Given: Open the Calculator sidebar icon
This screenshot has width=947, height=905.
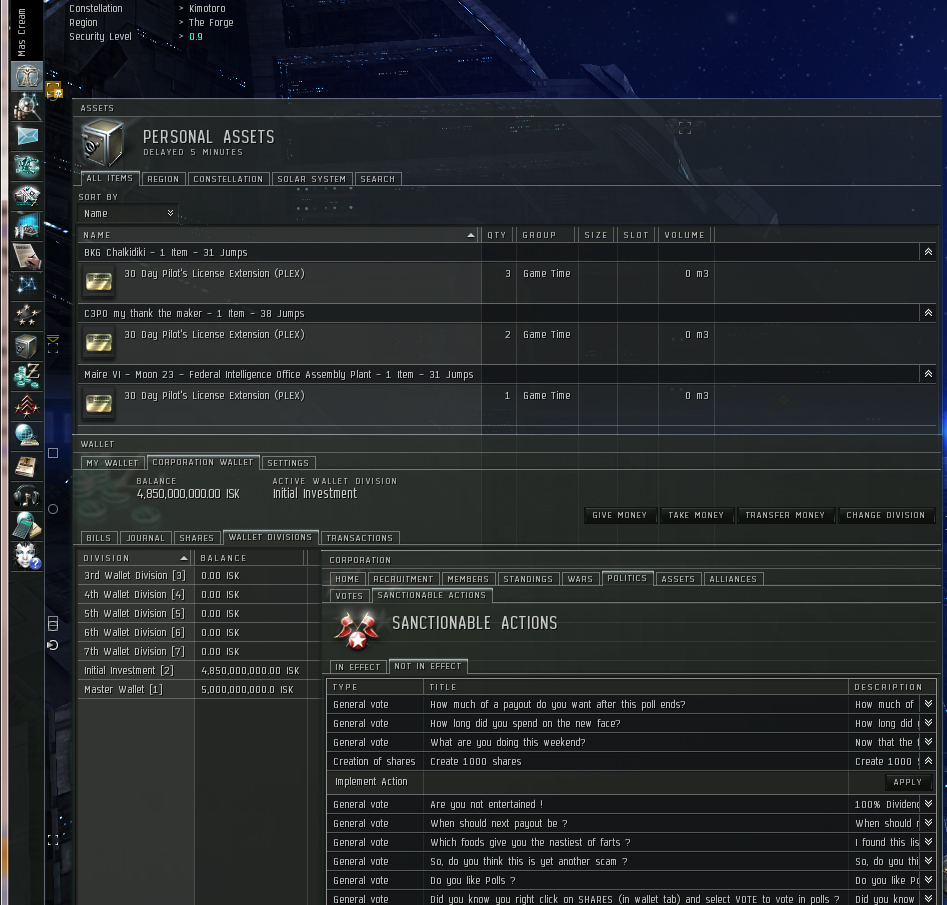Looking at the screenshot, I should tap(27, 526).
